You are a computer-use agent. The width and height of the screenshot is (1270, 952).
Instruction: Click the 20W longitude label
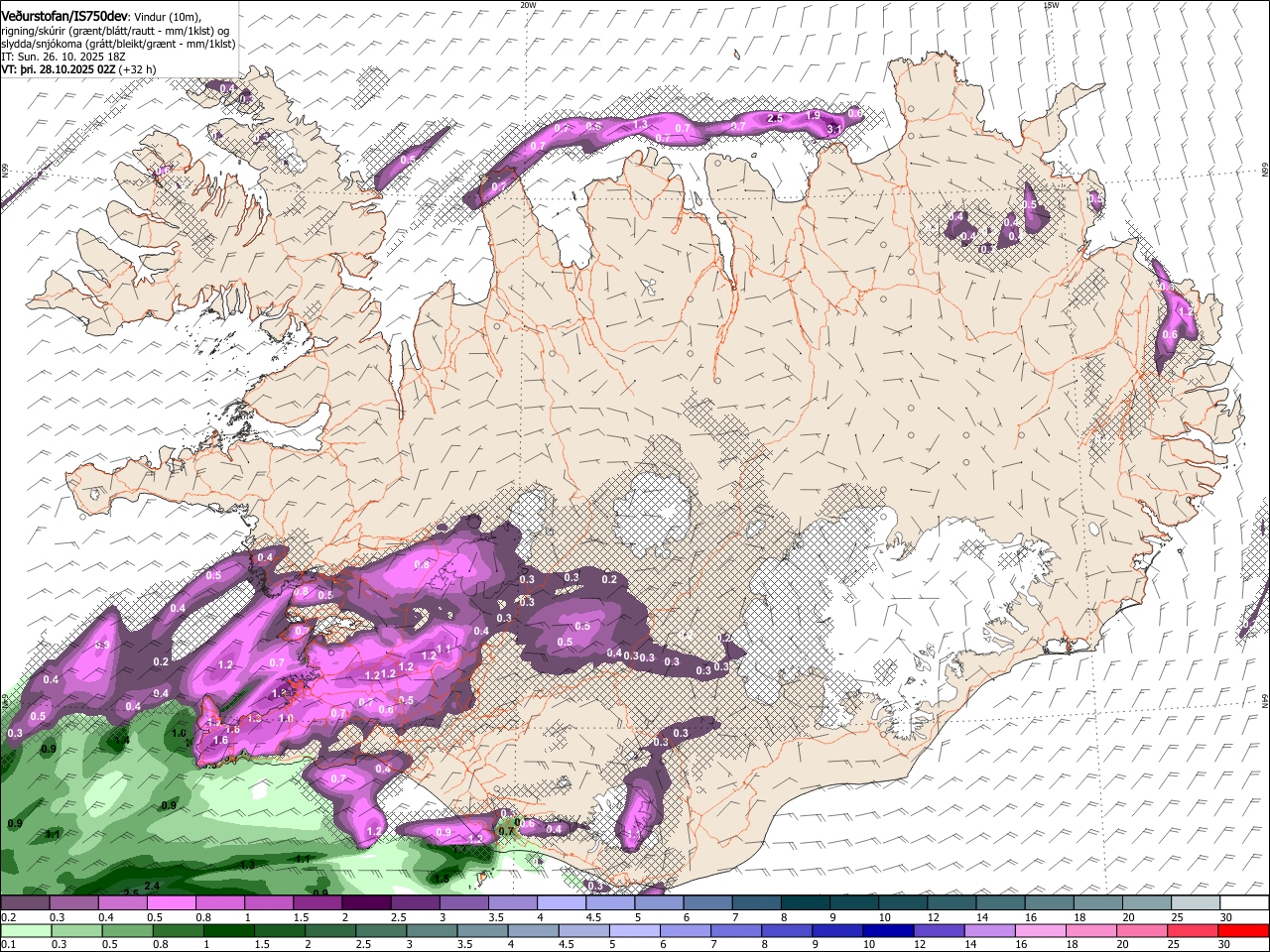528,5
